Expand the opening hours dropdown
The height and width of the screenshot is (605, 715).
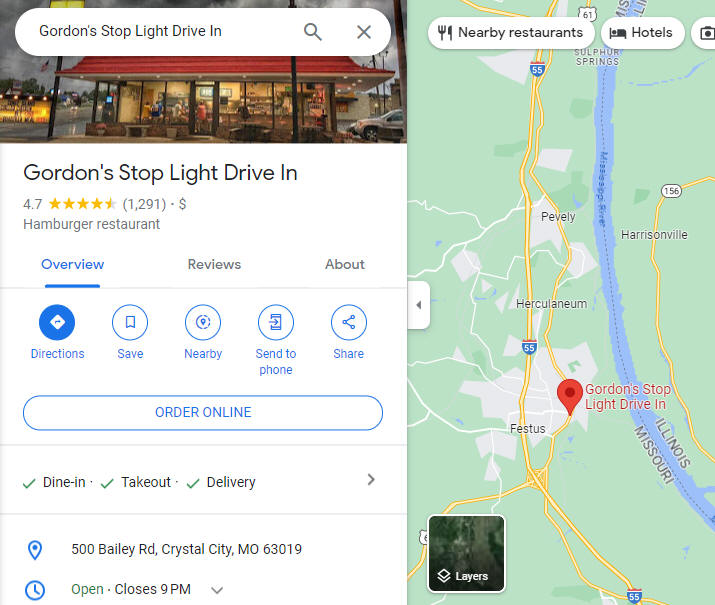[218, 590]
